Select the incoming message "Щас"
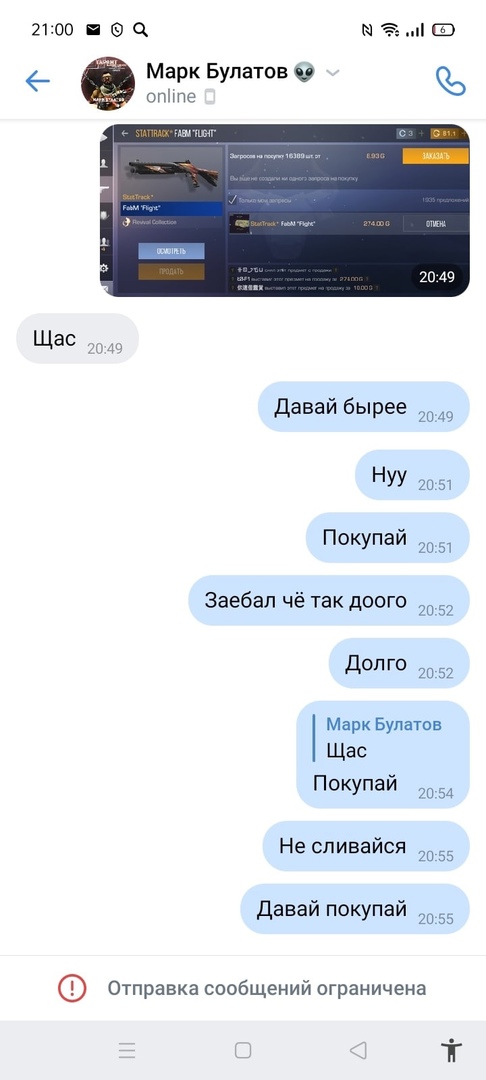486x1080 pixels. (x=77, y=338)
